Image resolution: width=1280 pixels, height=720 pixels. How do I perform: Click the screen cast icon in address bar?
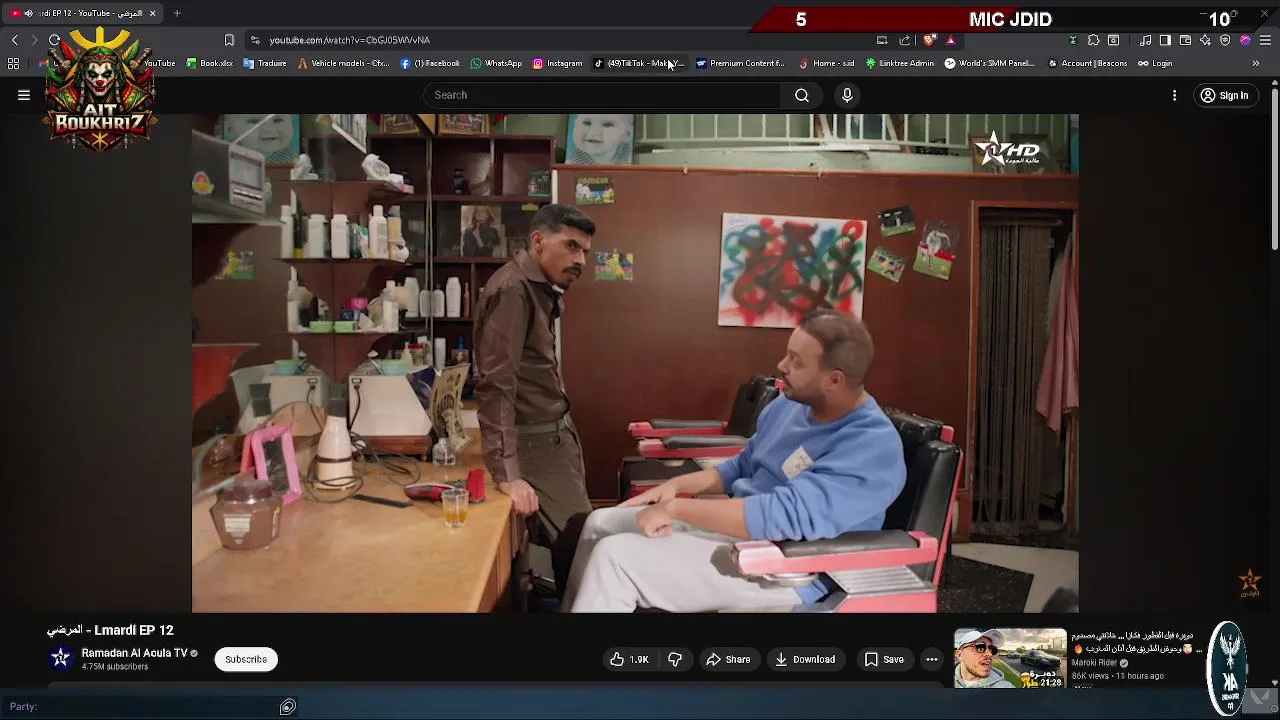882,40
